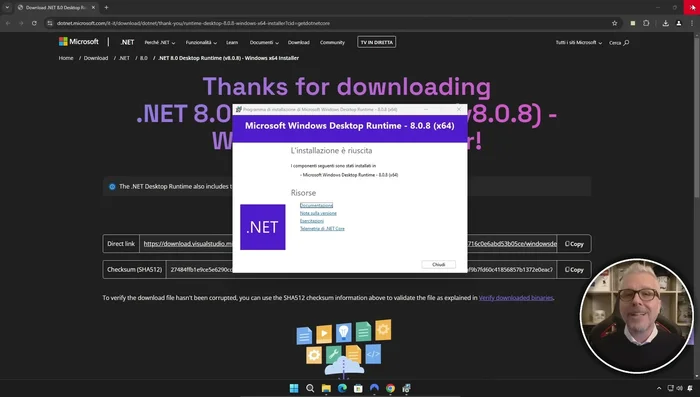
Task: Open the Chrome three-dot menu
Action: click(x=692, y=23)
